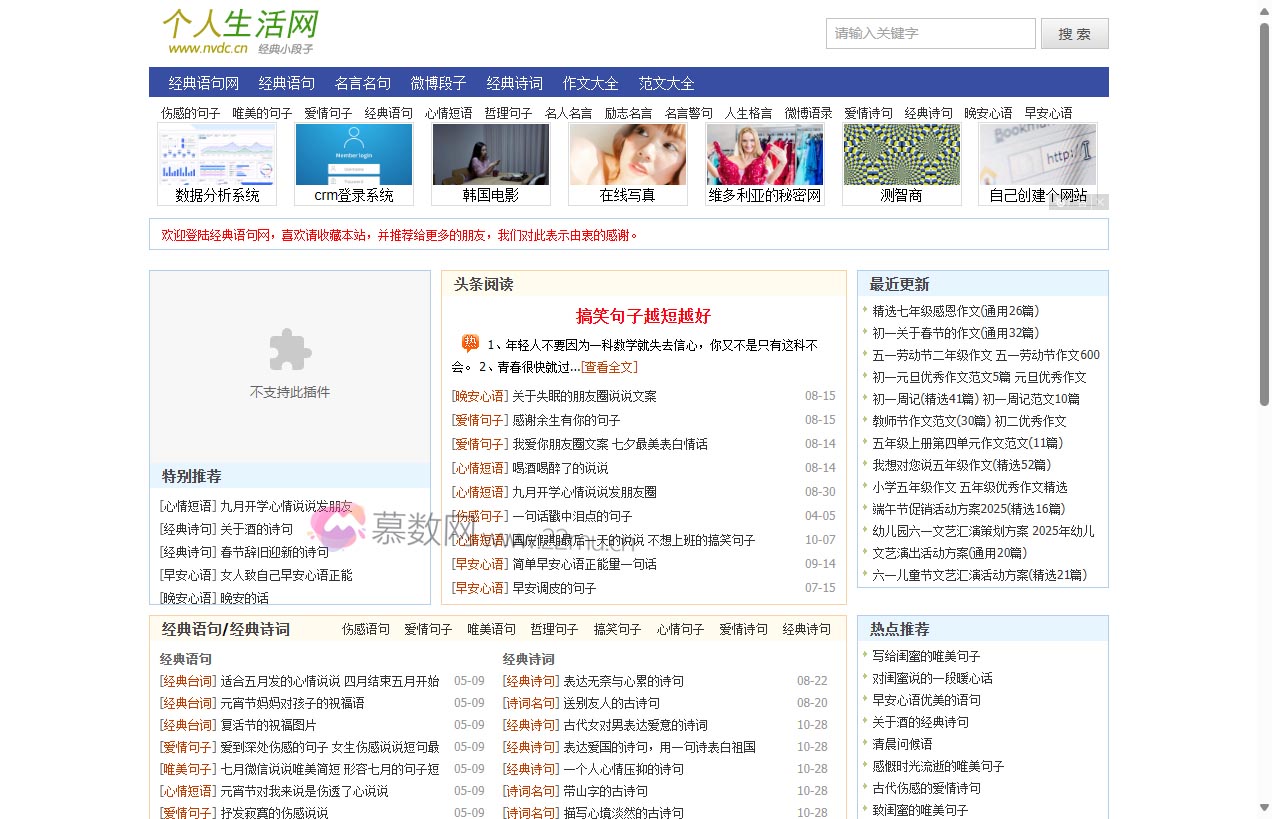The image size is (1272, 819).
Task: Select the 爱情句子 filter in 经典语句 section
Action: click(427, 629)
